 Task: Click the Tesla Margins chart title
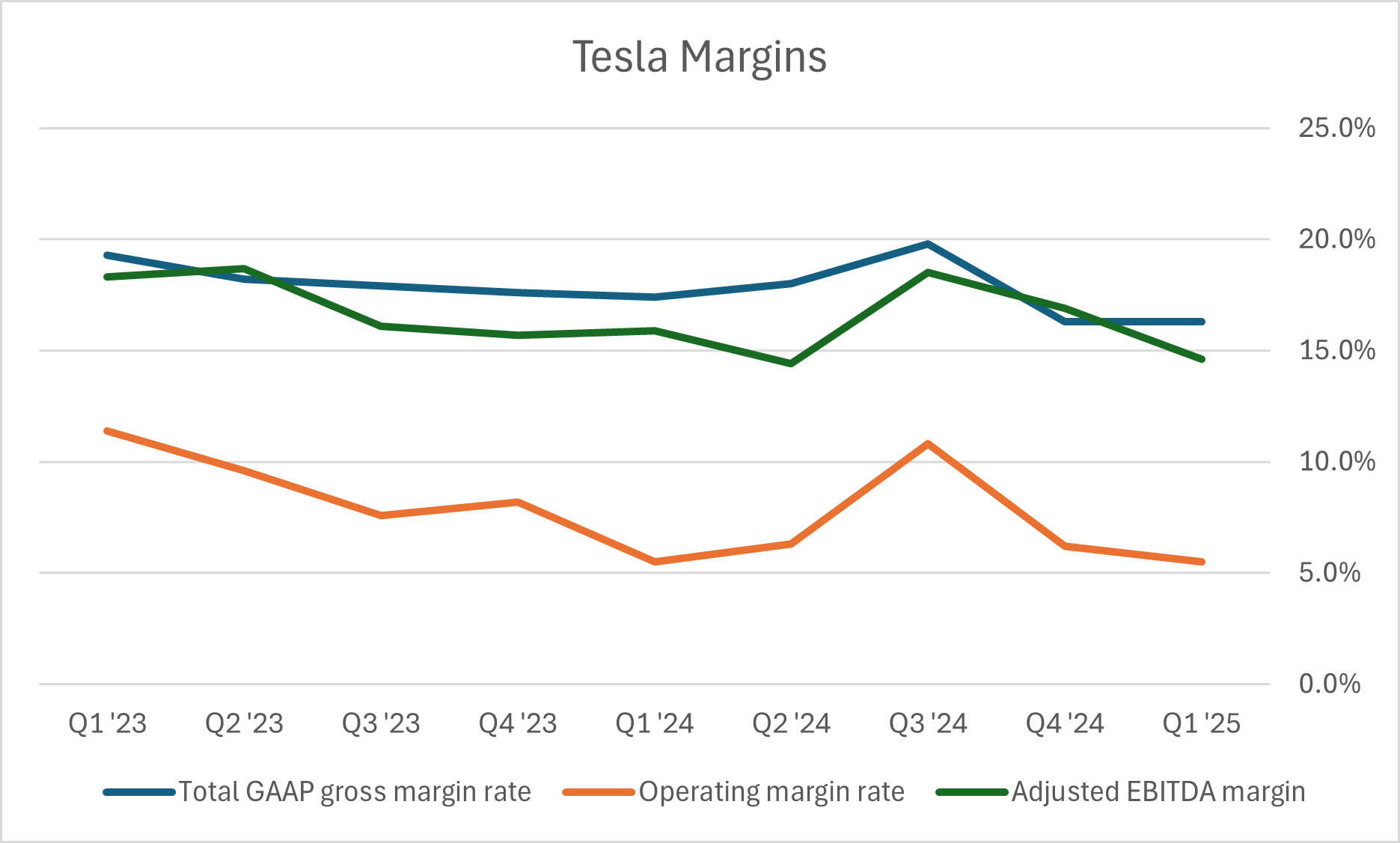700,57
